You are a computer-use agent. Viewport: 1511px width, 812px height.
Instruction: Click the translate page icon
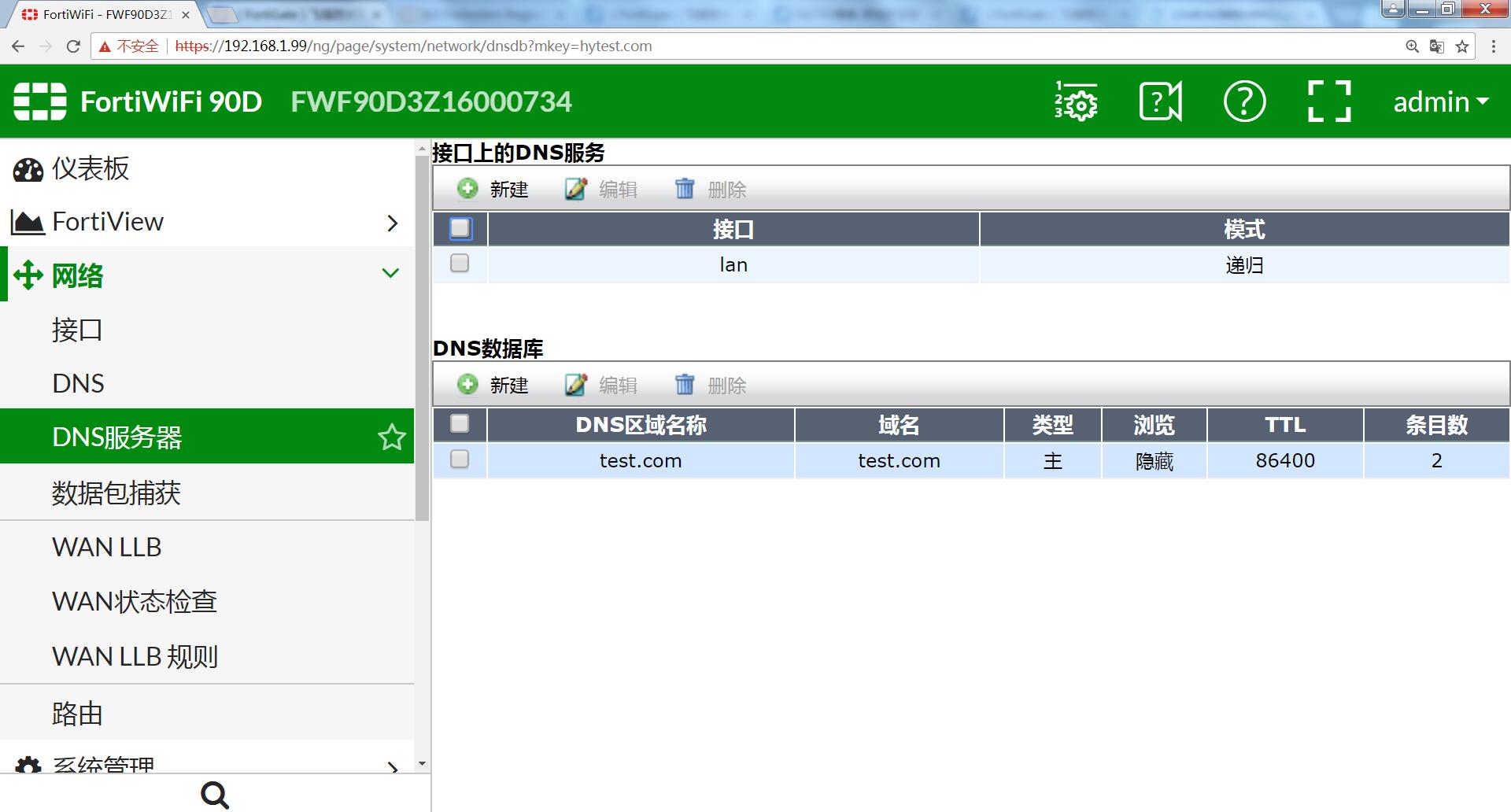1436,46
